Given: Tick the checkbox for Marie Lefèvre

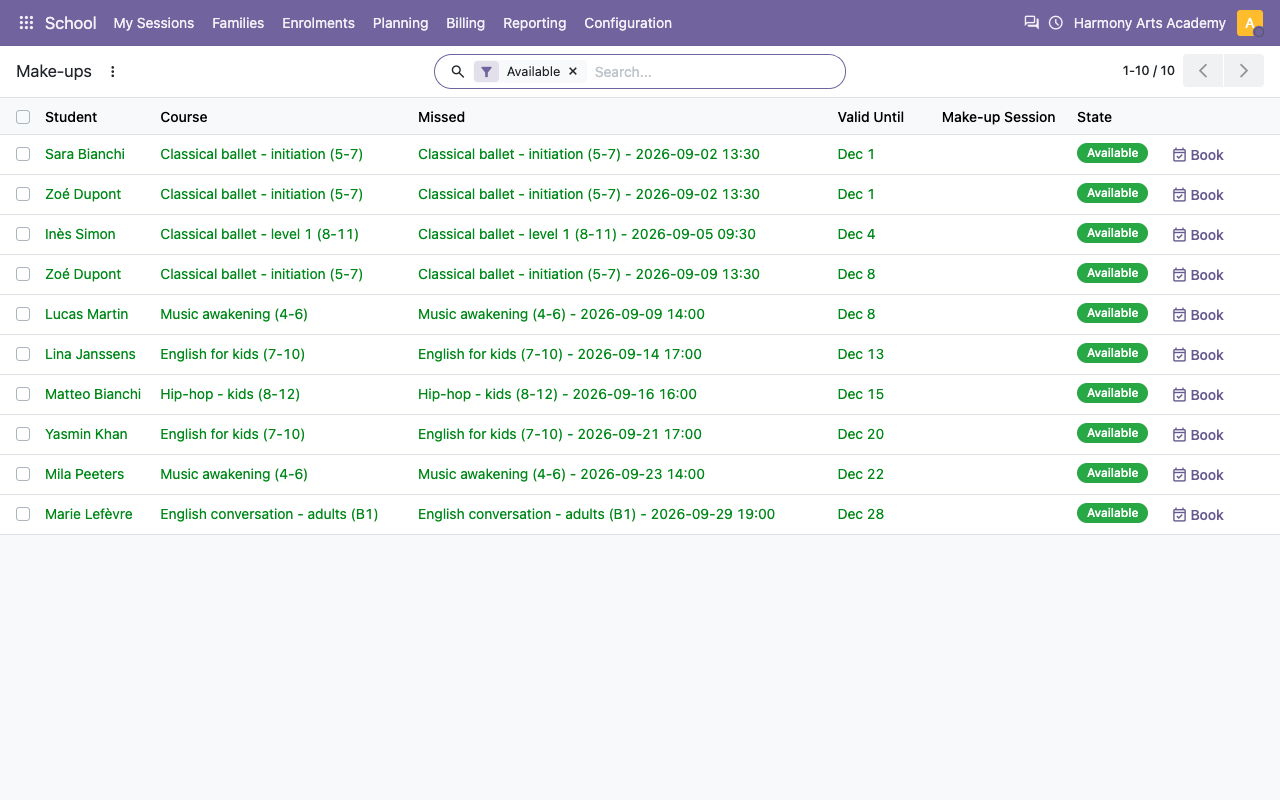Looking at the screenshot, I should tap(23, 514).
